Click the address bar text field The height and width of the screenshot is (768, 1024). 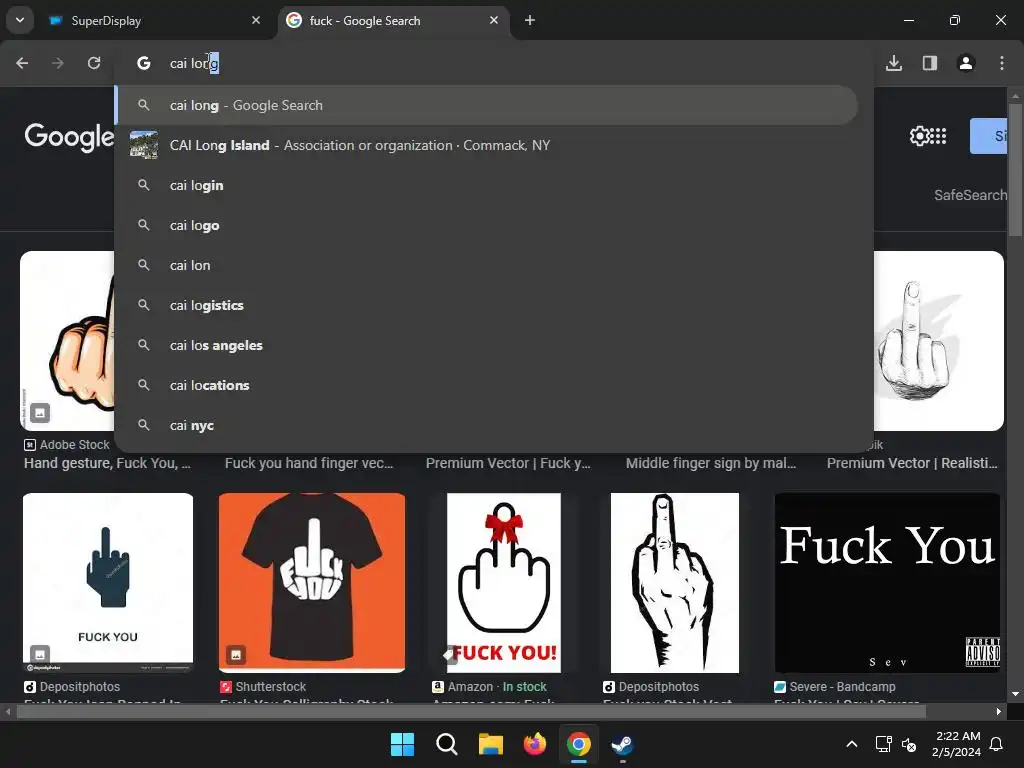(x=496, y=63)
